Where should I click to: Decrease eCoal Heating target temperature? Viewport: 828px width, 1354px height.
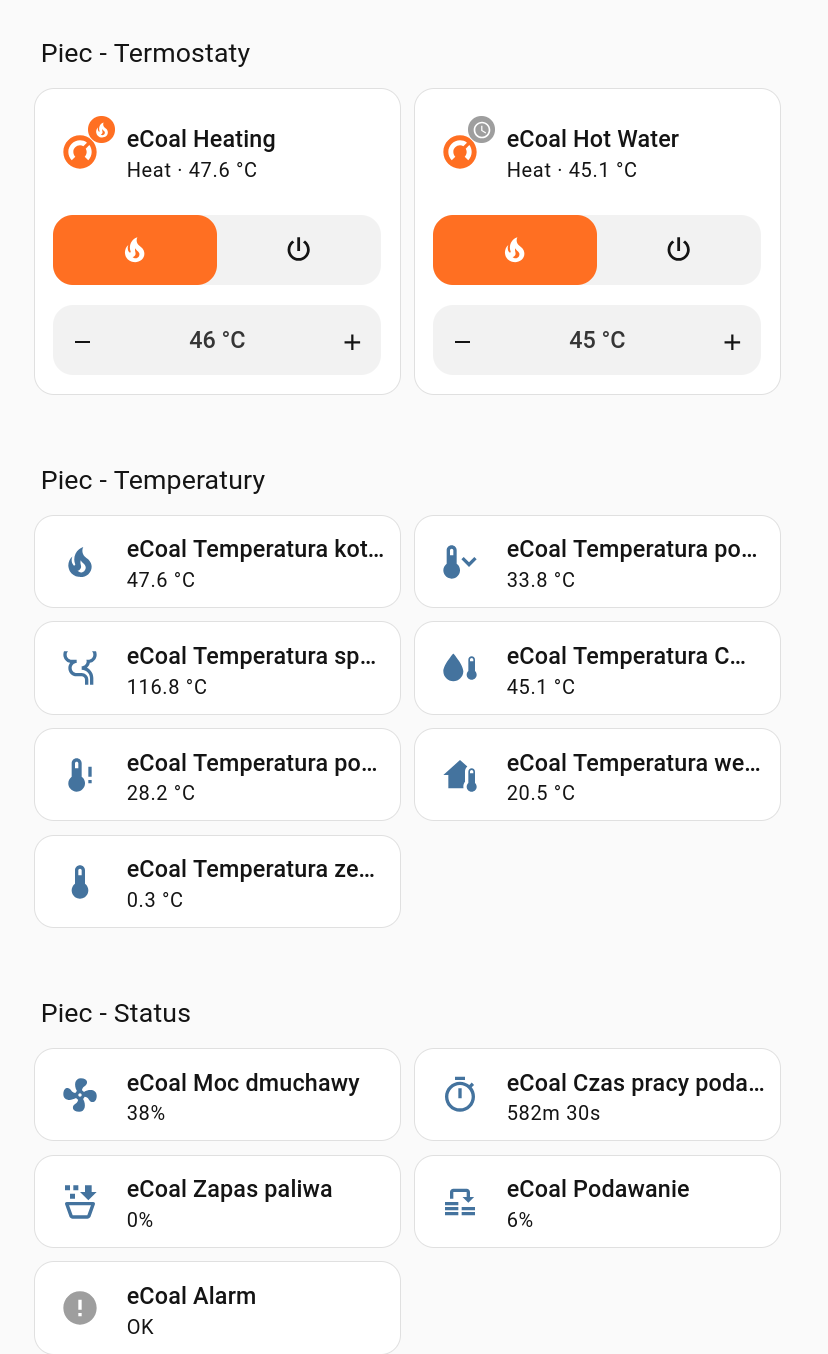(83, 342)
